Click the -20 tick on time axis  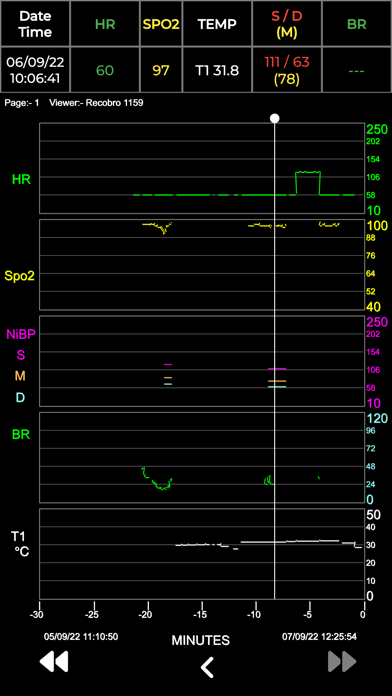click(147, 615)
